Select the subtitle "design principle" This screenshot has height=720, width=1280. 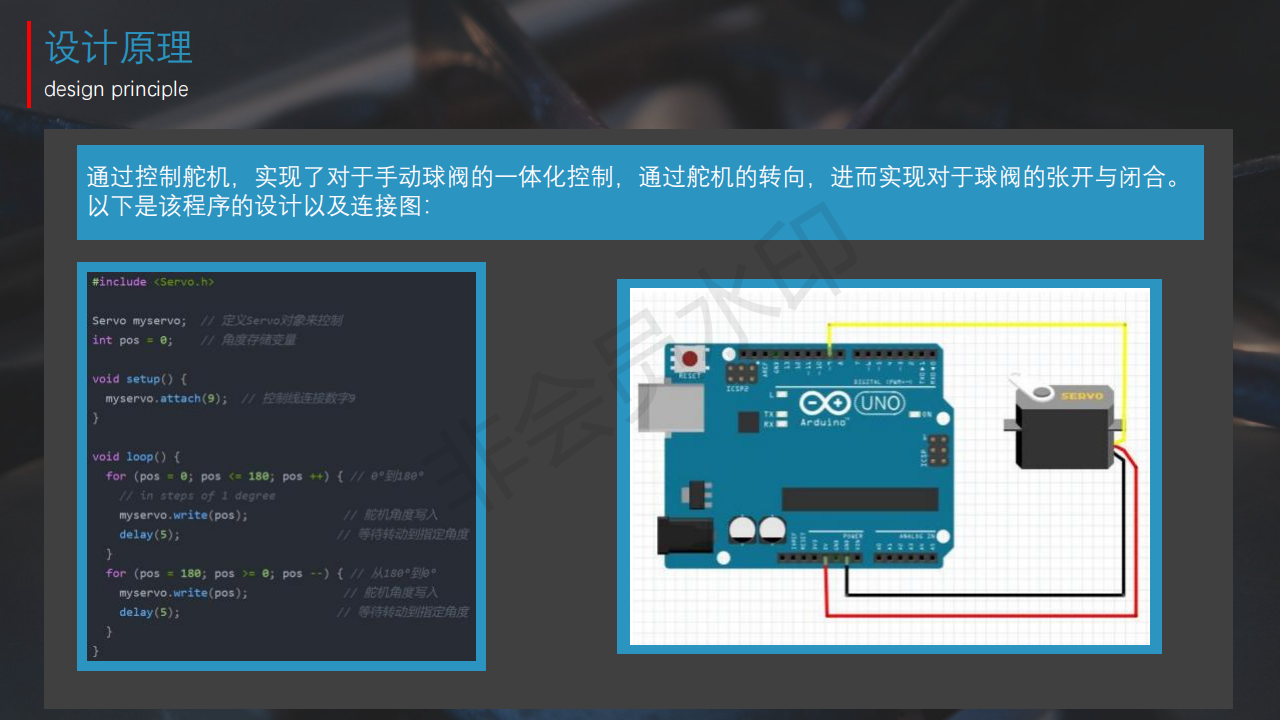pyautogui.click(x=116, y=89)
